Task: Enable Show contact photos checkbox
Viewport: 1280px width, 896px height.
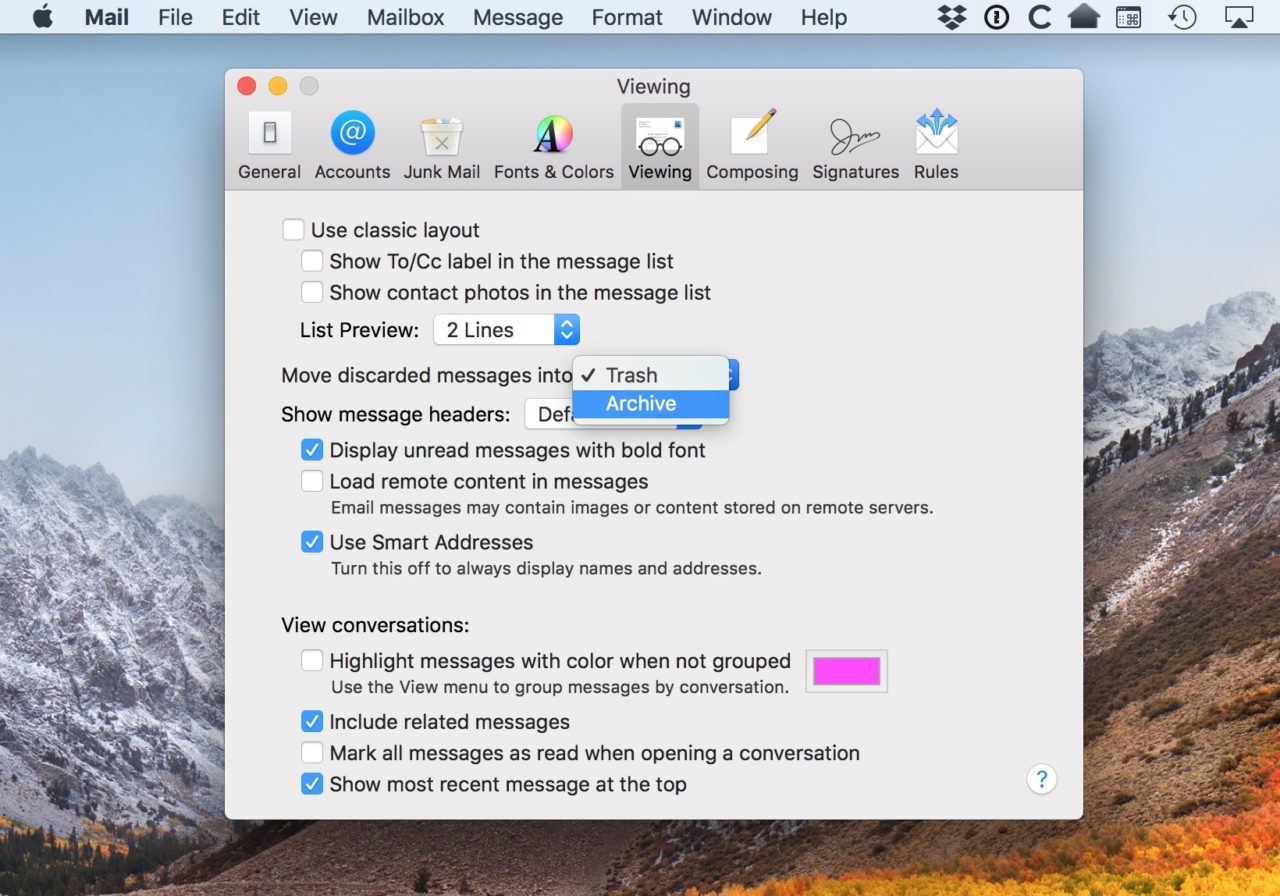Action: tap(312, 292)
